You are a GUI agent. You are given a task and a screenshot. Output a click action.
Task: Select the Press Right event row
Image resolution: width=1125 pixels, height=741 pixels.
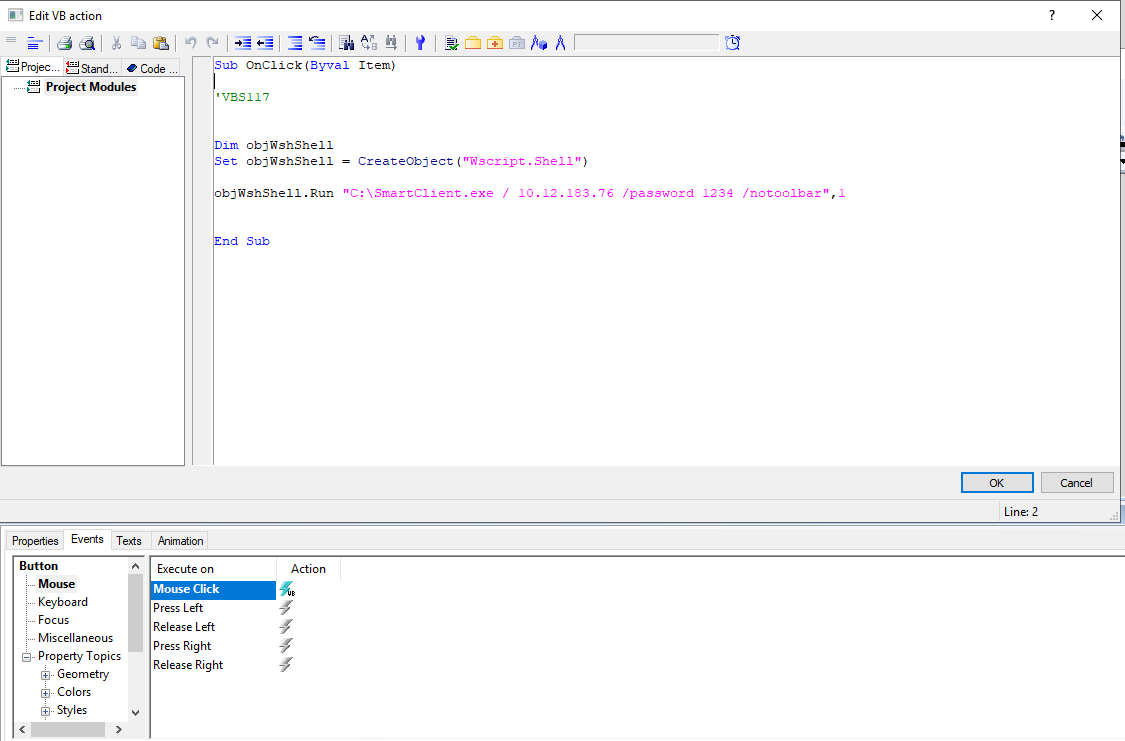click(213, 646)
